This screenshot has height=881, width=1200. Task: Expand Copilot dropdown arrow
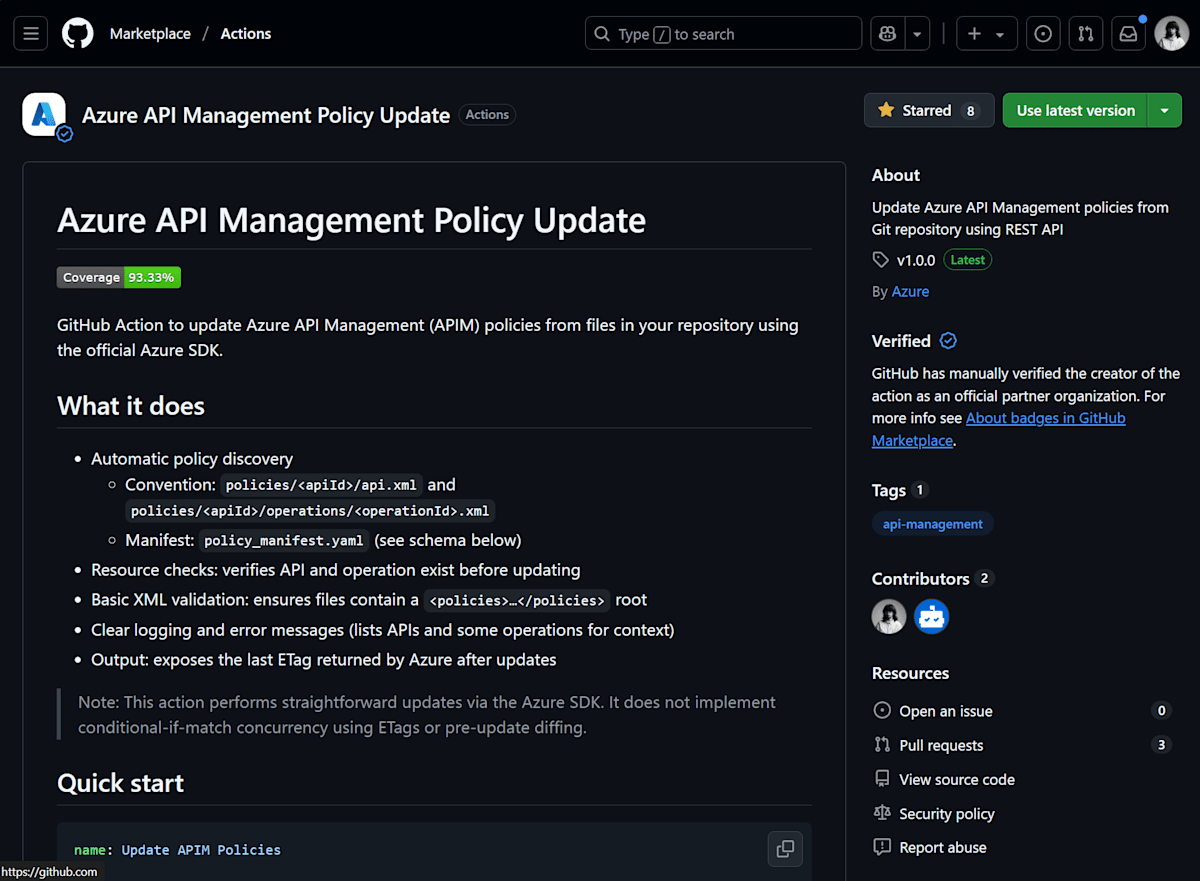[x=917, y=33]
